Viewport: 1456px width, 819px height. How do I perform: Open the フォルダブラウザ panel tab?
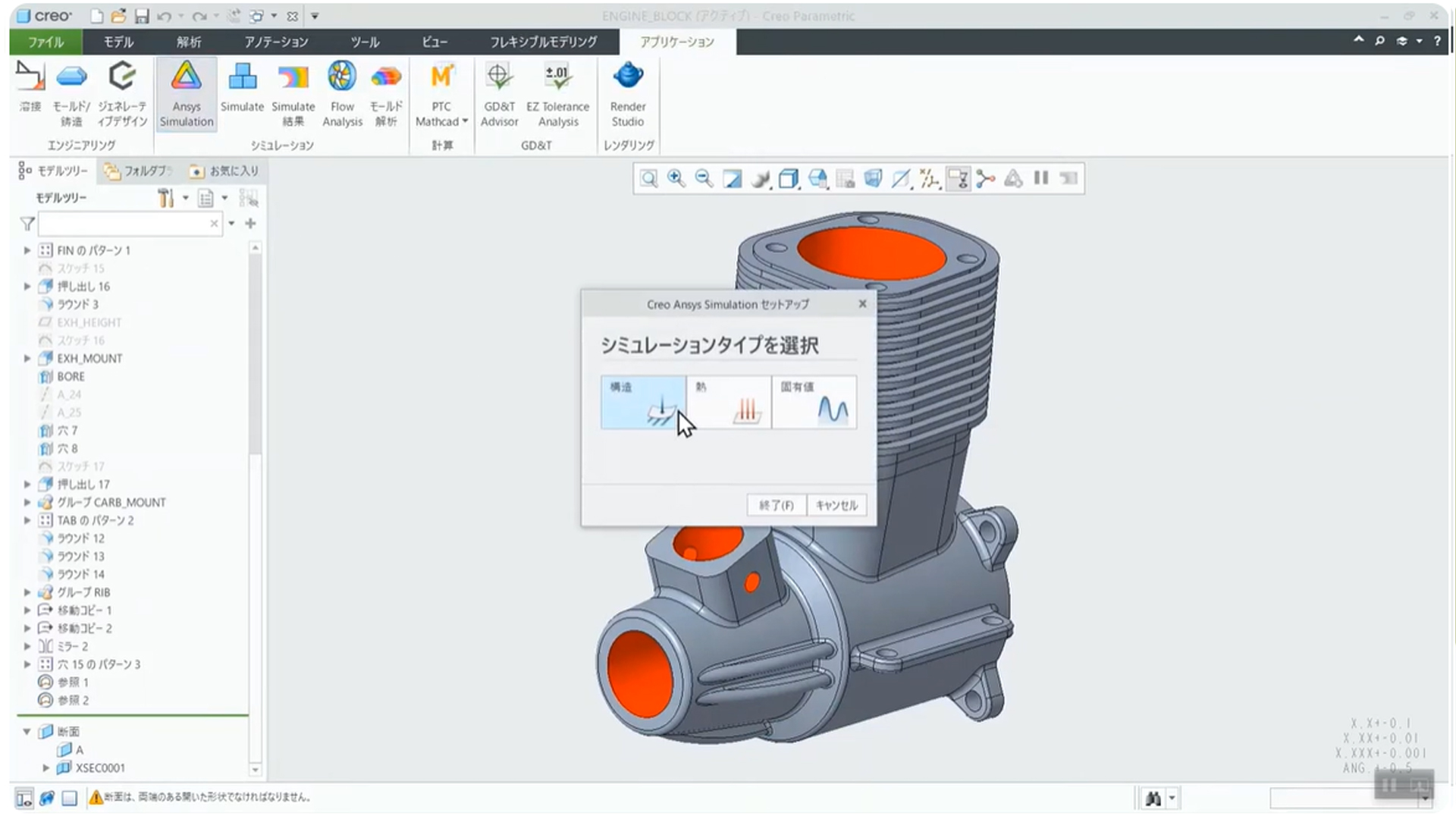(x=138, y=171)
